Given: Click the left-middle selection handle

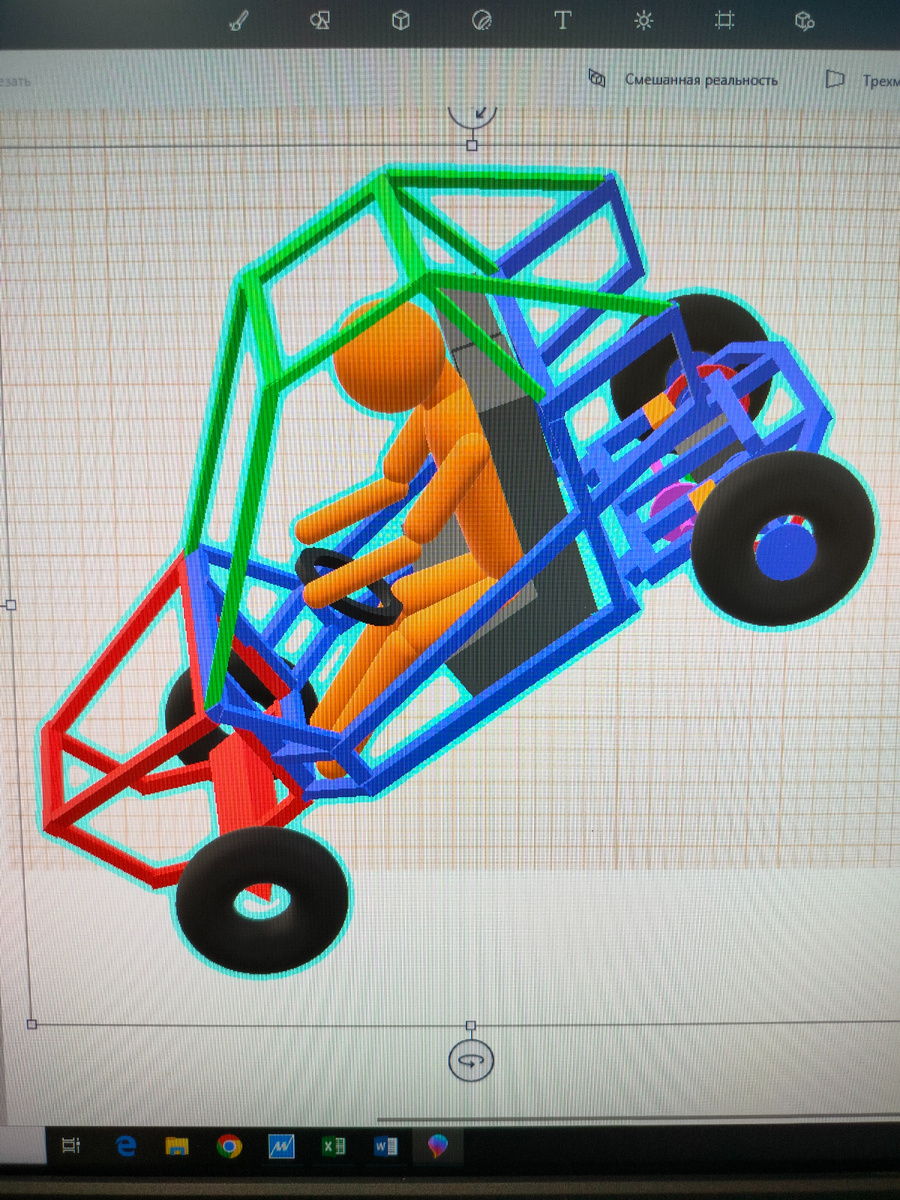Looking at the screenshot, I should (11, 605).
